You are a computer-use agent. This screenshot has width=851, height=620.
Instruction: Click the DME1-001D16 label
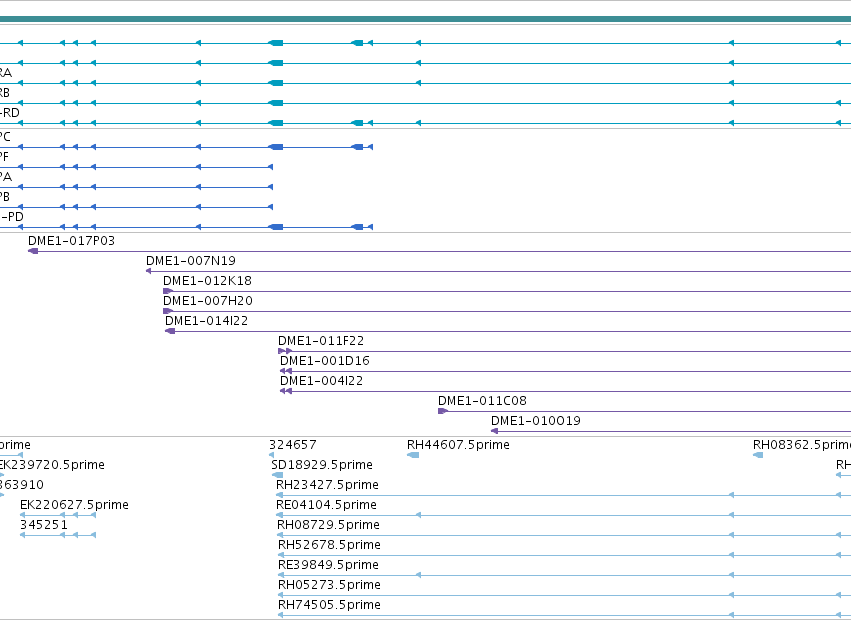325,361
